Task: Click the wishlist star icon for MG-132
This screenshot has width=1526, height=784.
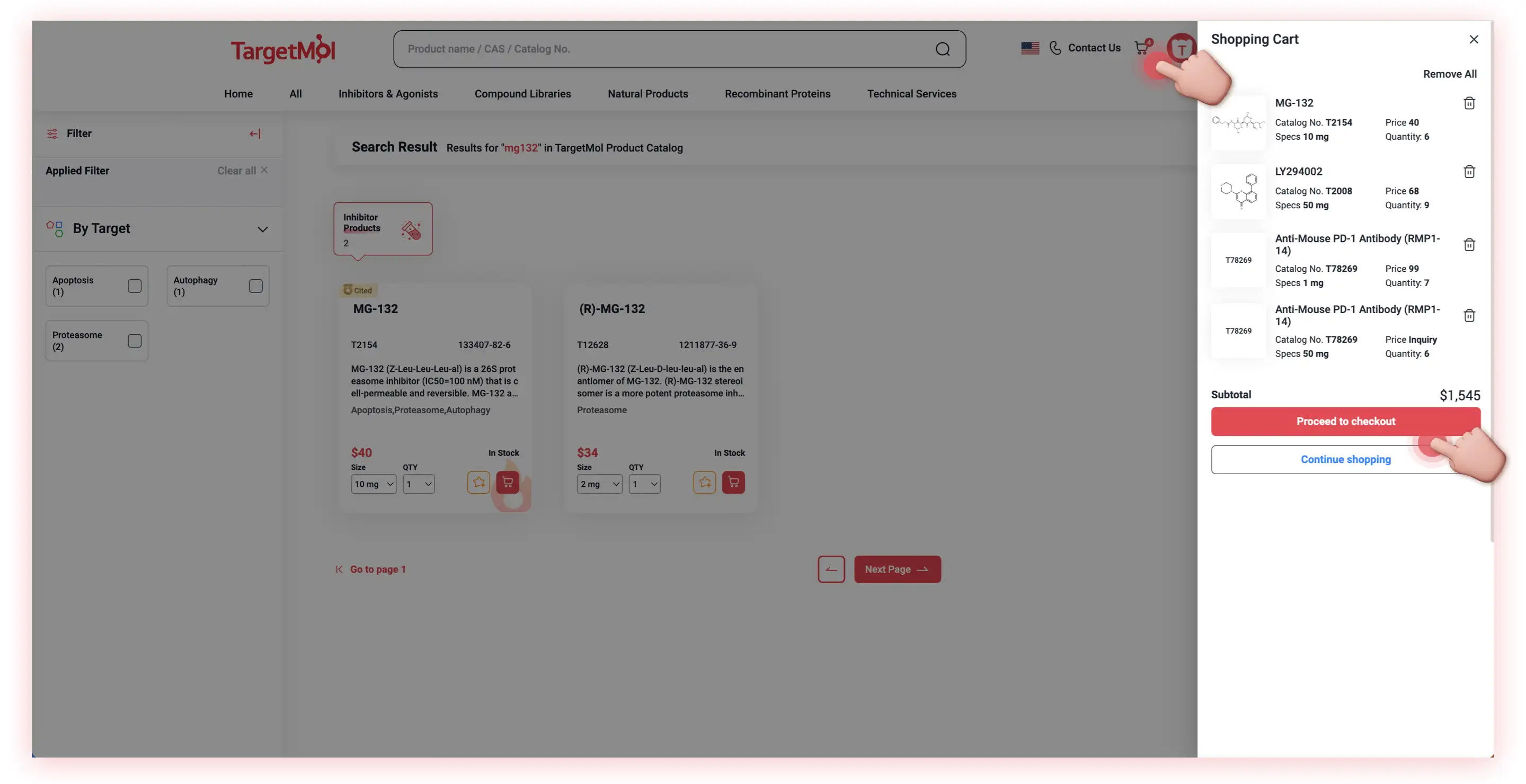Action: (479, 482)
